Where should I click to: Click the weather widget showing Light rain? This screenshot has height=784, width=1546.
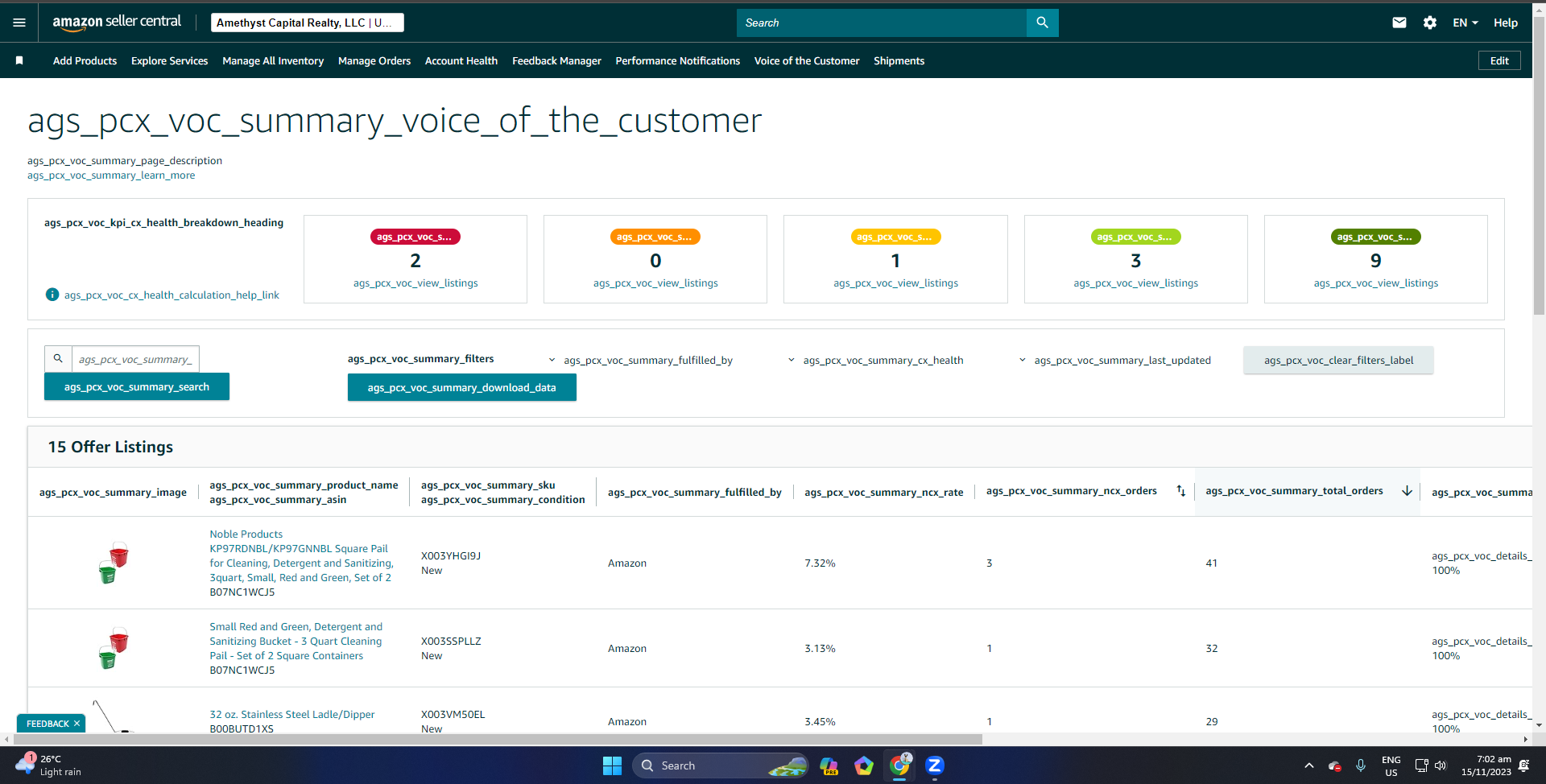pos(48,765)
